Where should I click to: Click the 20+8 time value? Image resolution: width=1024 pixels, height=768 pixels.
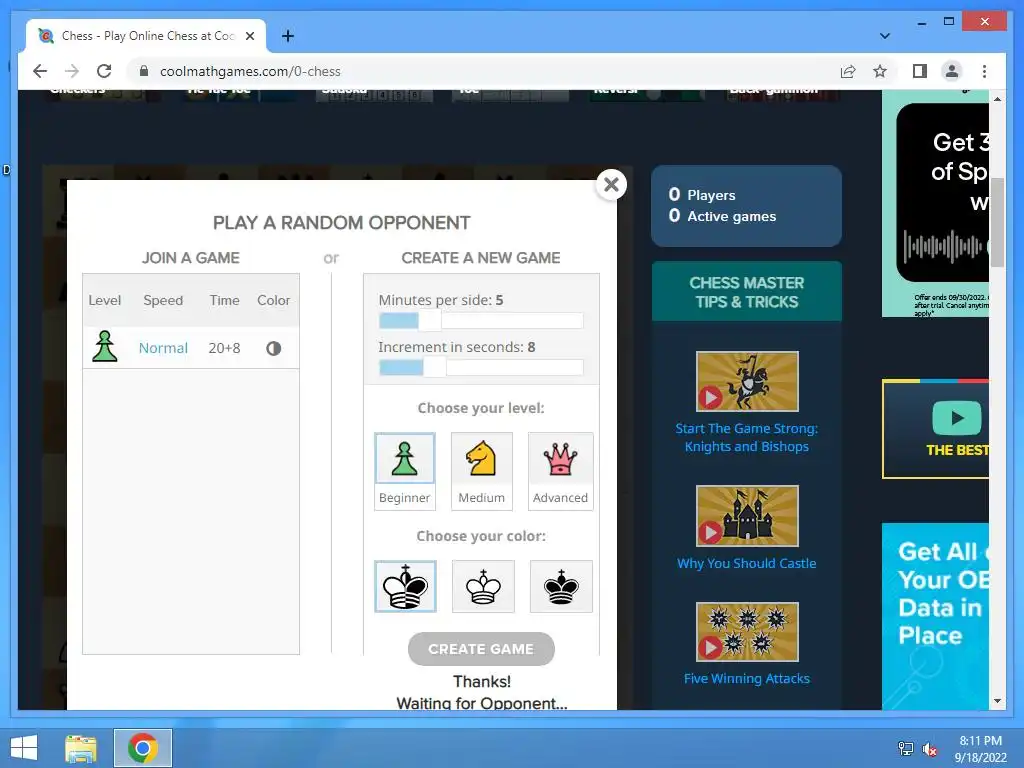(x=224, y=348)
